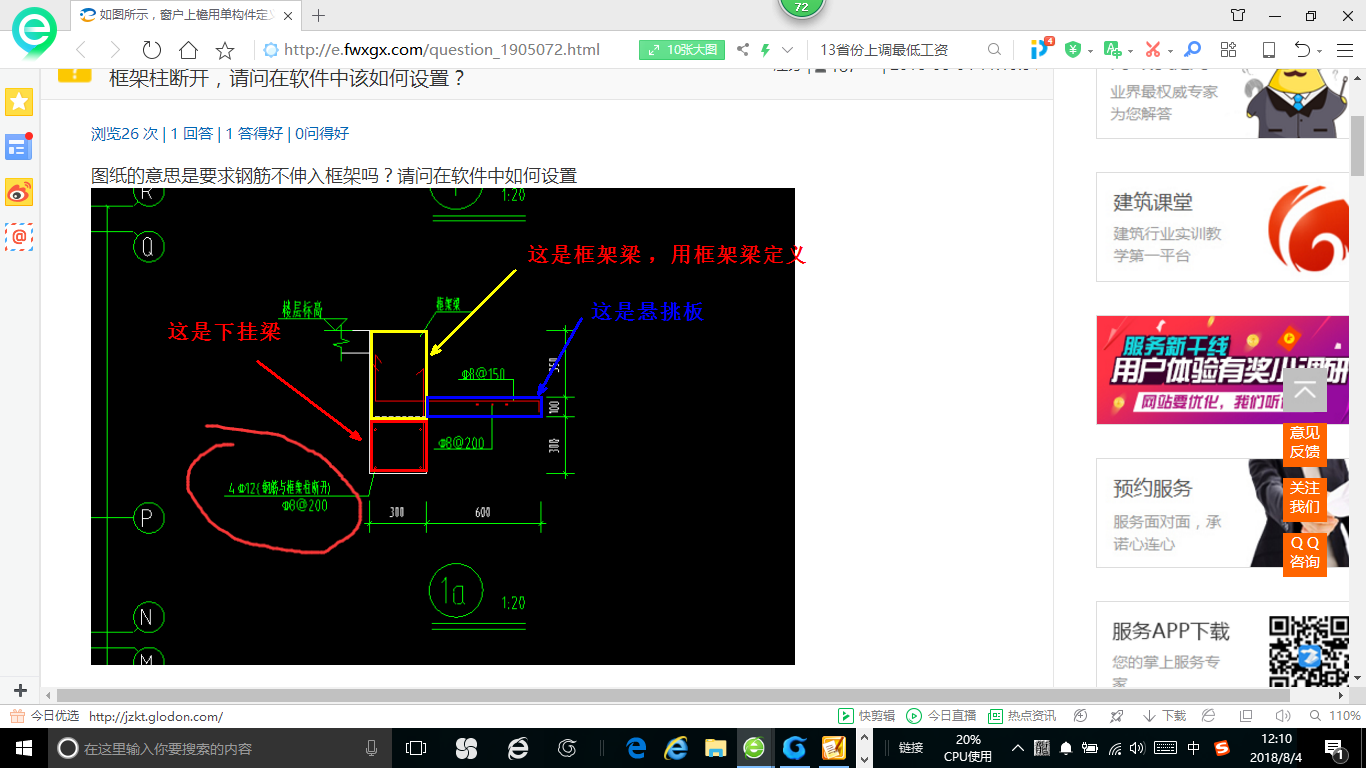The image size is (1366, 768).
Task: Open the translate extension icon
Action: [x=1112, y=49]
